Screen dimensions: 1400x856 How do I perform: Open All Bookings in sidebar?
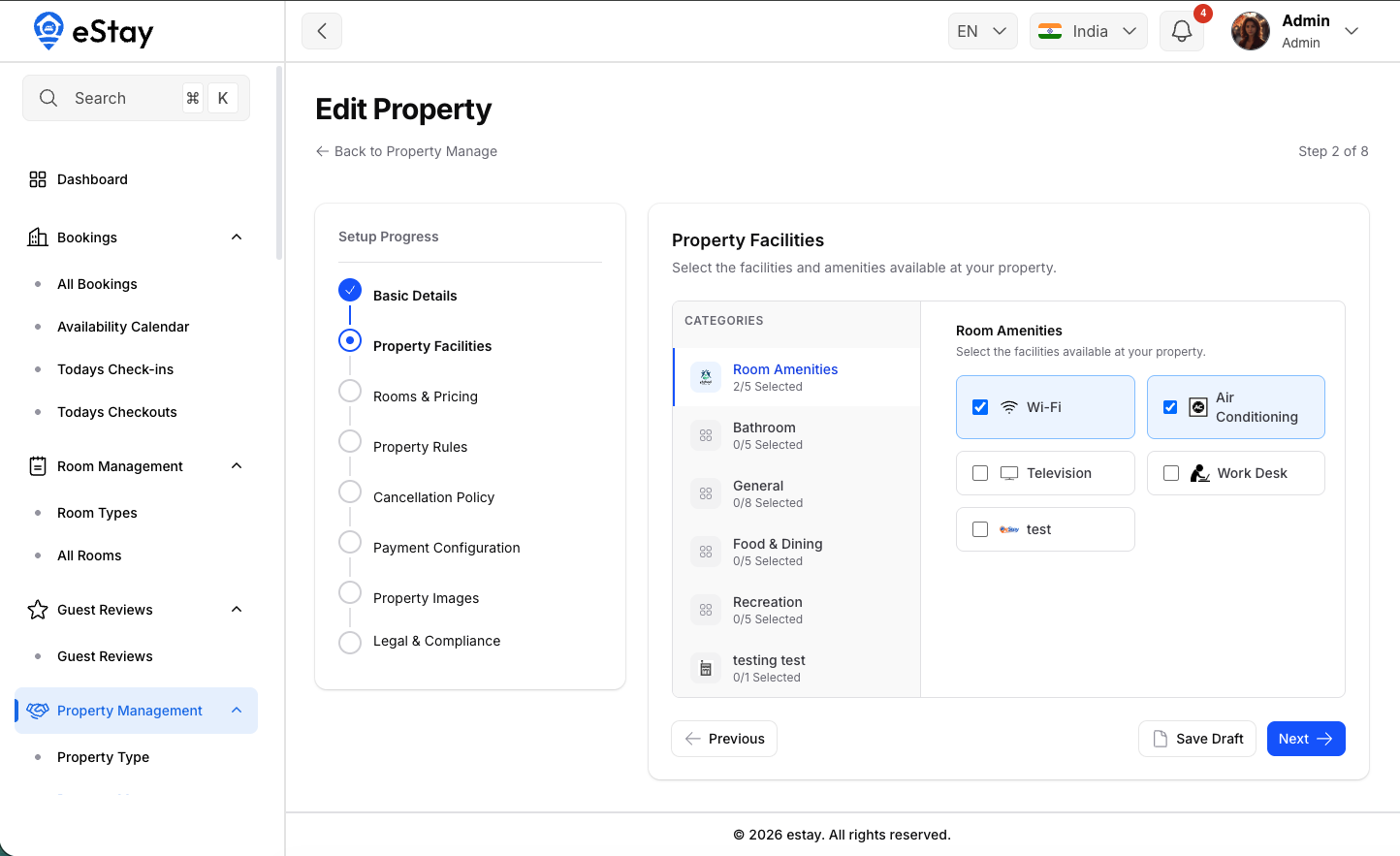click(x=97, y=284)
